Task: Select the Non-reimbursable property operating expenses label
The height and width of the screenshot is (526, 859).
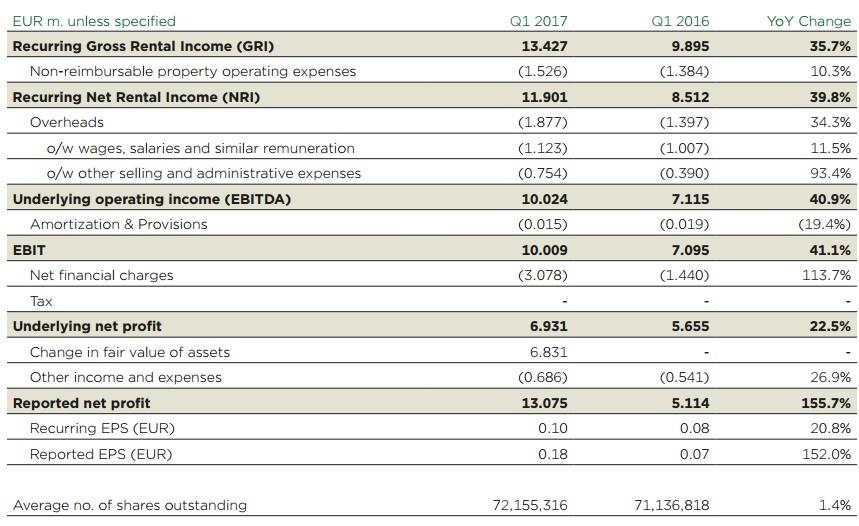Action: point(193,71)
